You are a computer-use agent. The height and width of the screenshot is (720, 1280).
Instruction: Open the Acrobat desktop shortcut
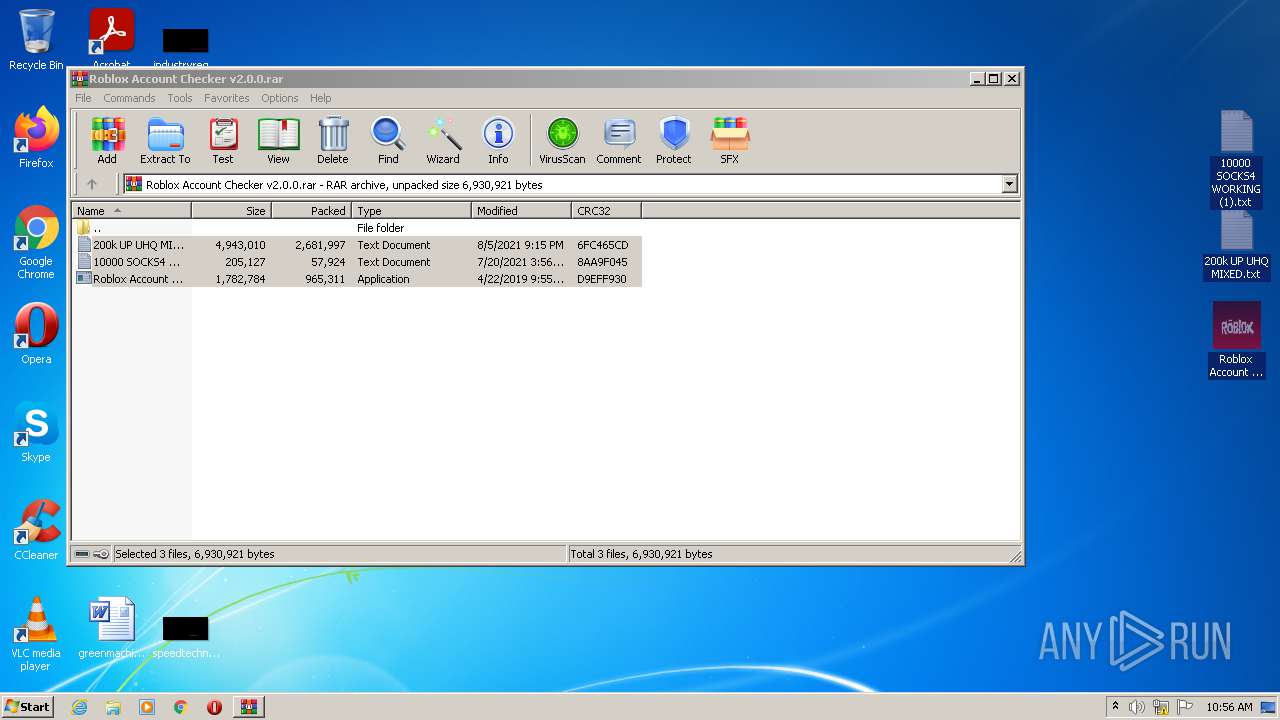[x=111, y=38]
